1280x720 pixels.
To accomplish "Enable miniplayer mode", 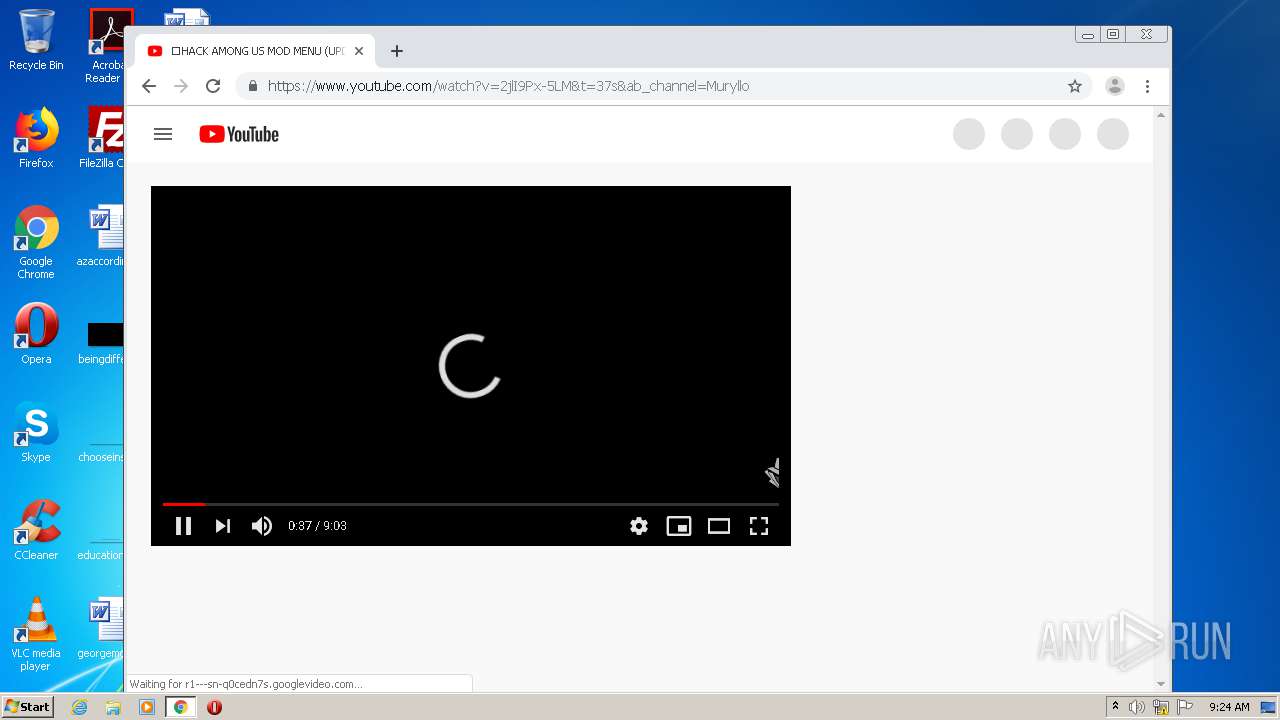I will coord(679,526).
